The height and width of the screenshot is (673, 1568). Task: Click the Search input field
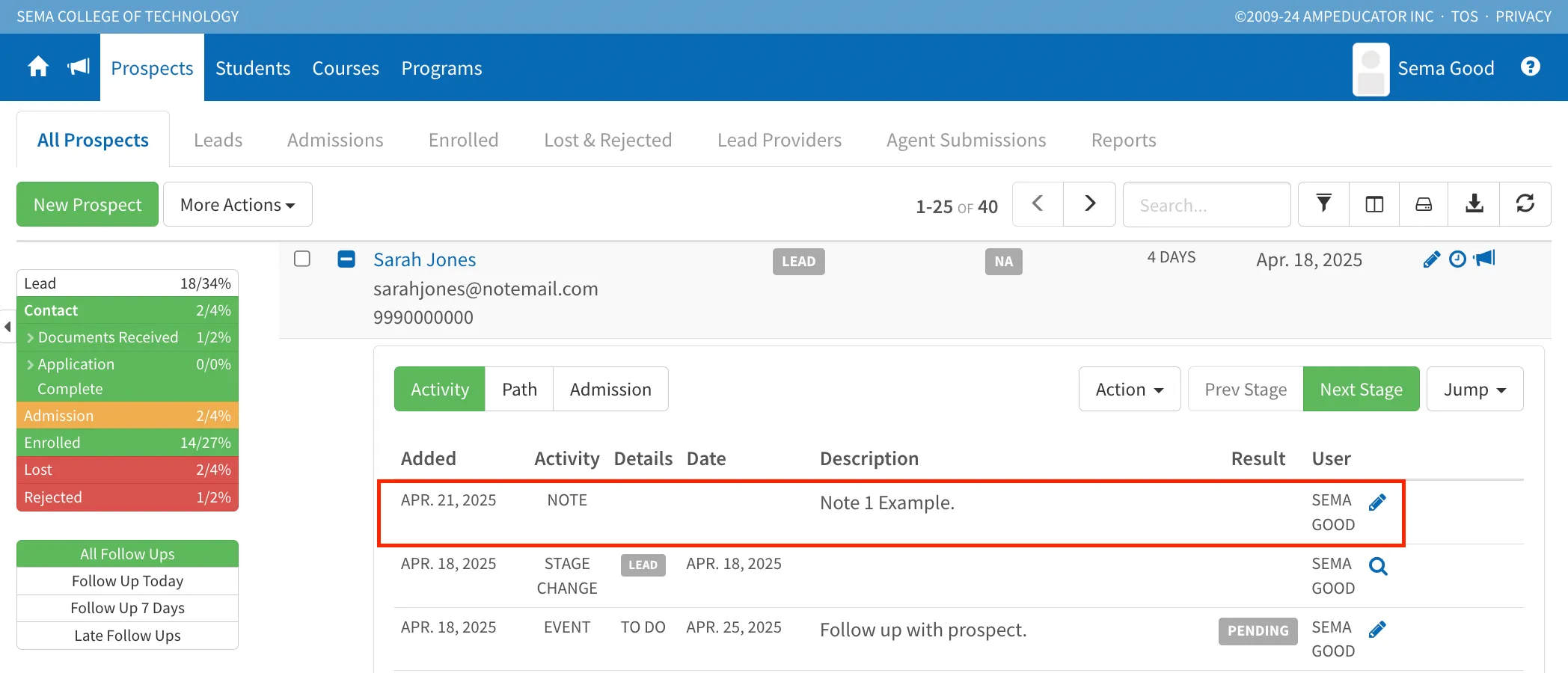(x=1207, y=204)
